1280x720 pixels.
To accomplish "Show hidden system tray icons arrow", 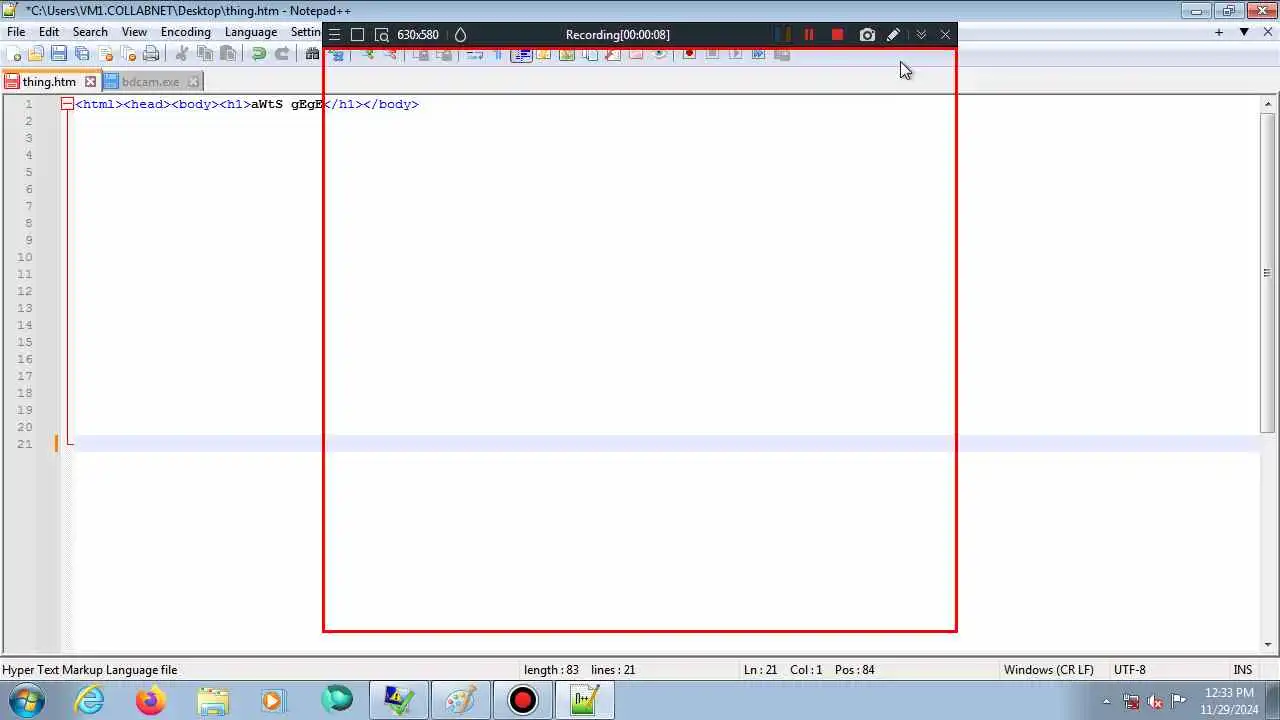I will tap(1106, 701).
